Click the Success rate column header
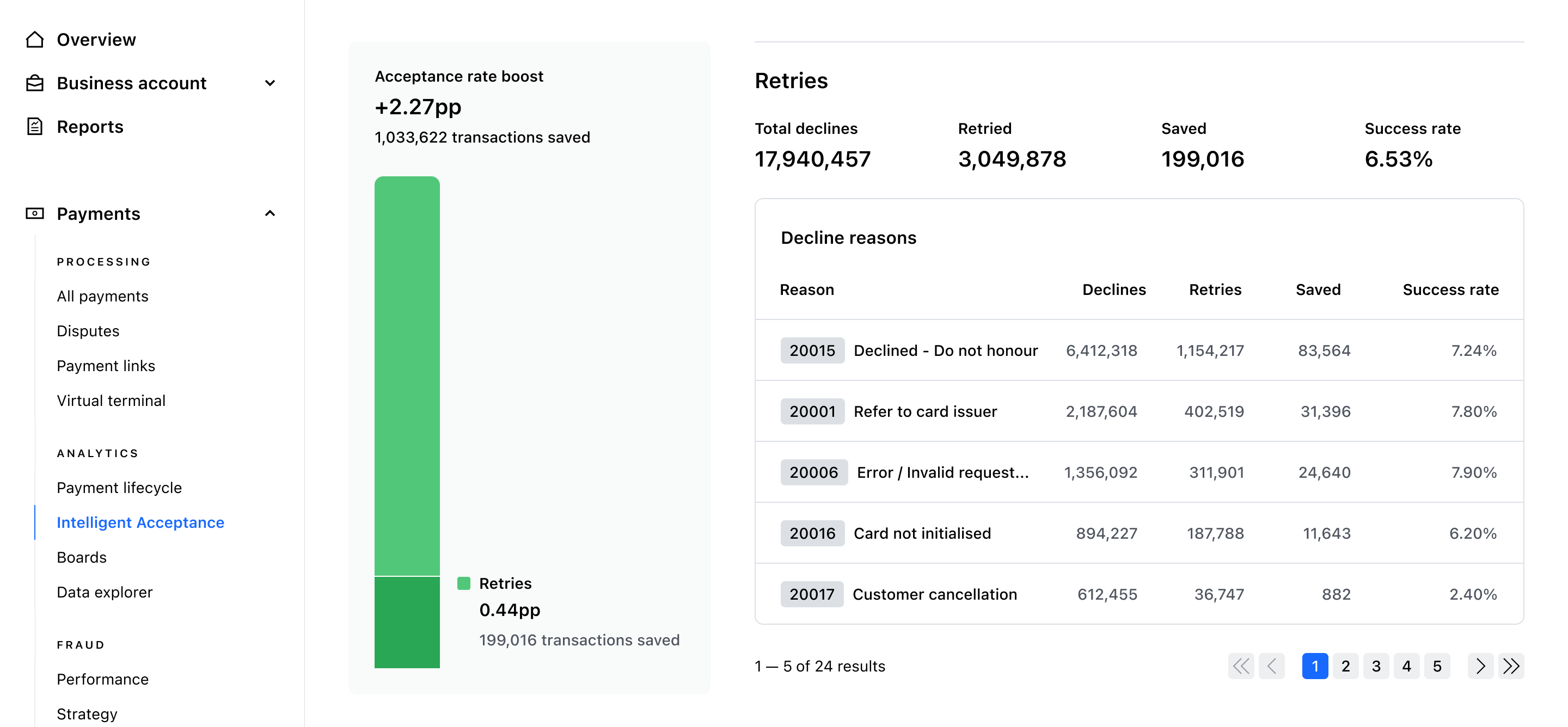 click(x=1450, y=289)
